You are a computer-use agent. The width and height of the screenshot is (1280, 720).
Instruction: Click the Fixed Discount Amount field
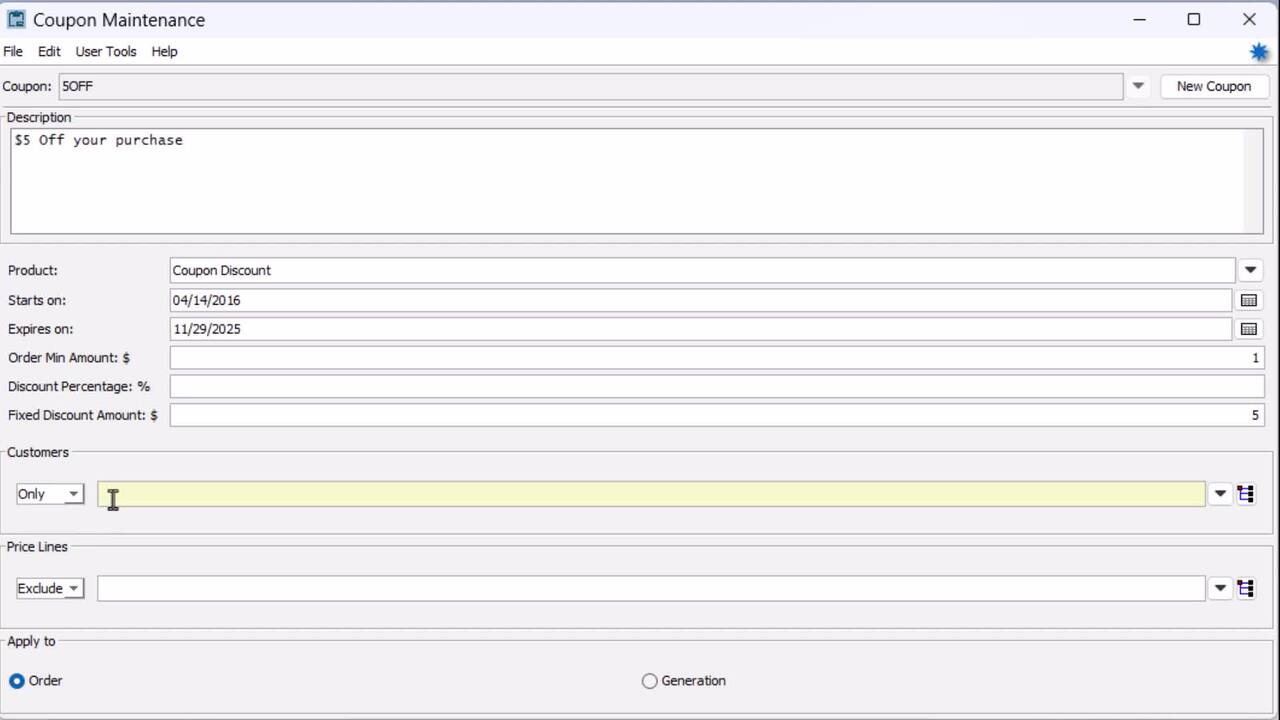(717, 415)
